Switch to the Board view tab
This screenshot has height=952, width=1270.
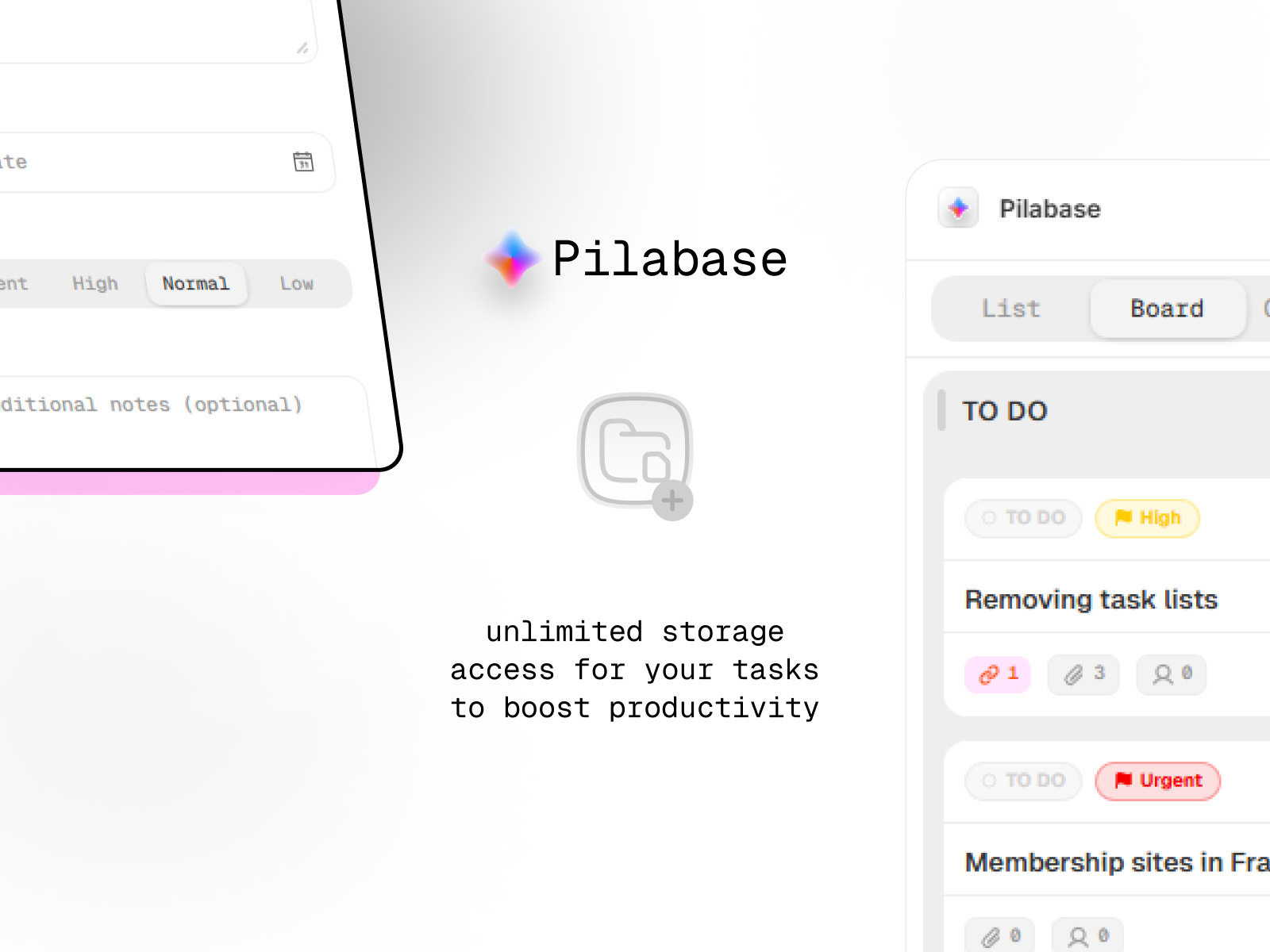pyautogui.click(x=1167, y=309)
